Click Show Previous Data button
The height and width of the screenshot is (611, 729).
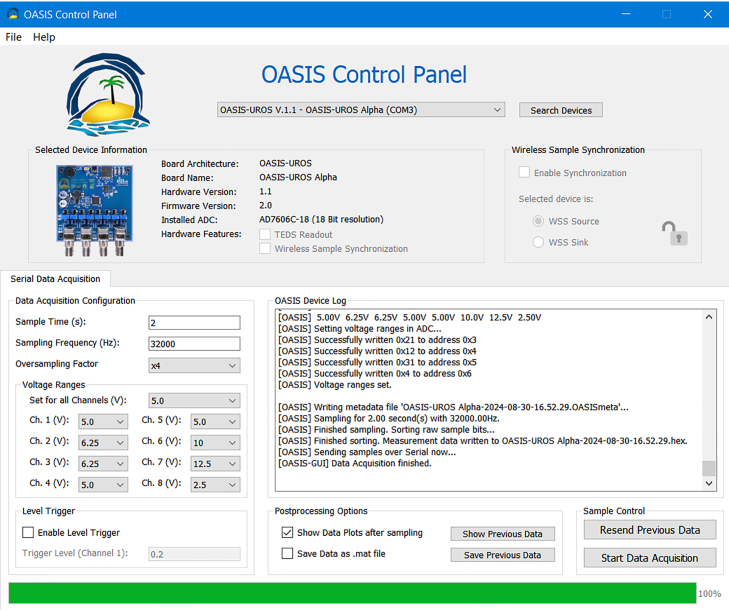tap(502, 534)
